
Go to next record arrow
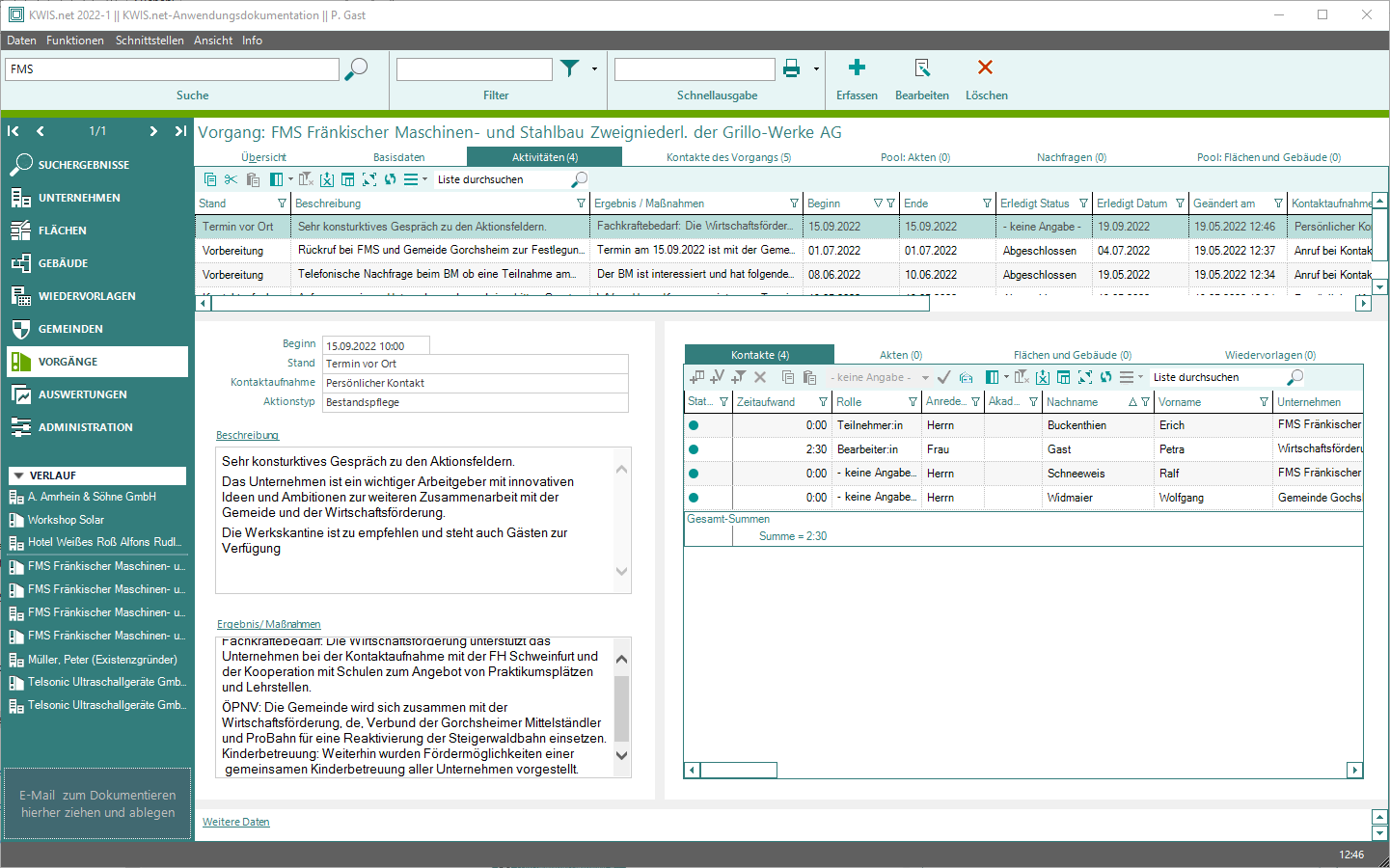(x=153, y=131)
